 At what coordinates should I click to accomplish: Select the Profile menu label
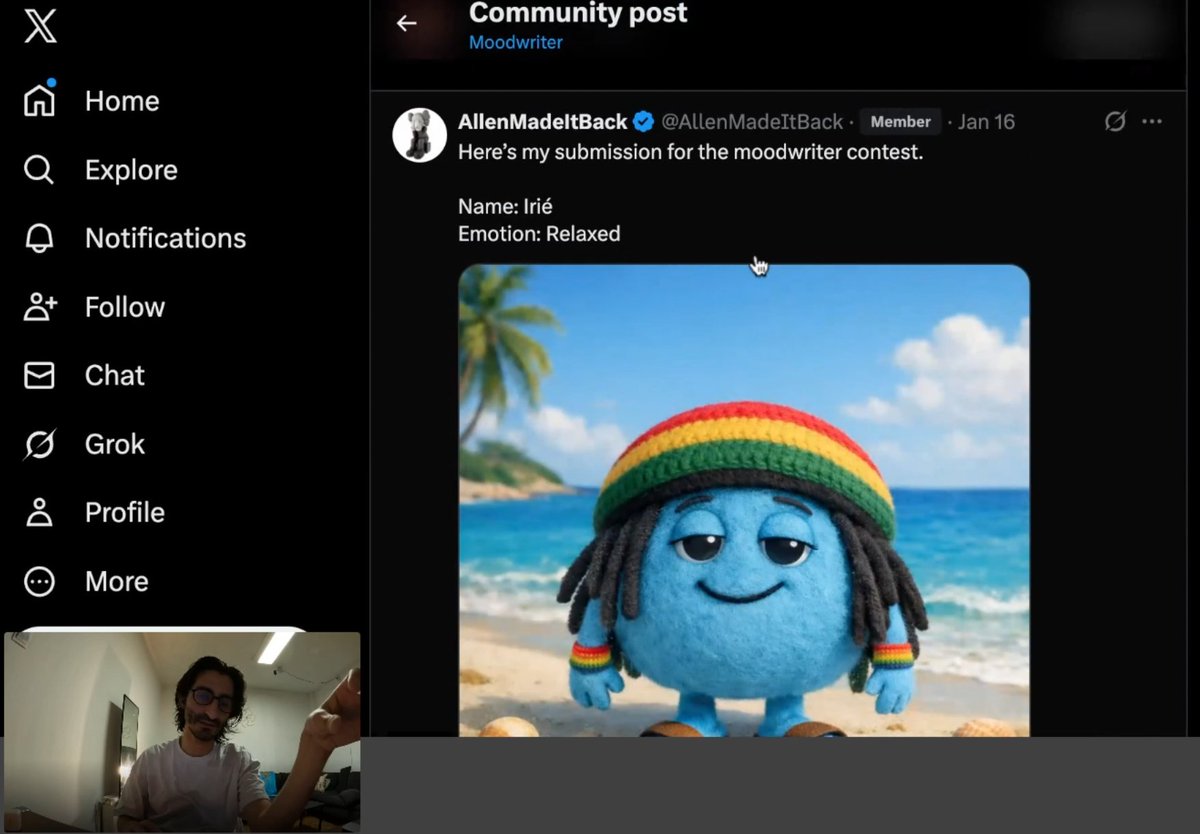pos(125,512)
